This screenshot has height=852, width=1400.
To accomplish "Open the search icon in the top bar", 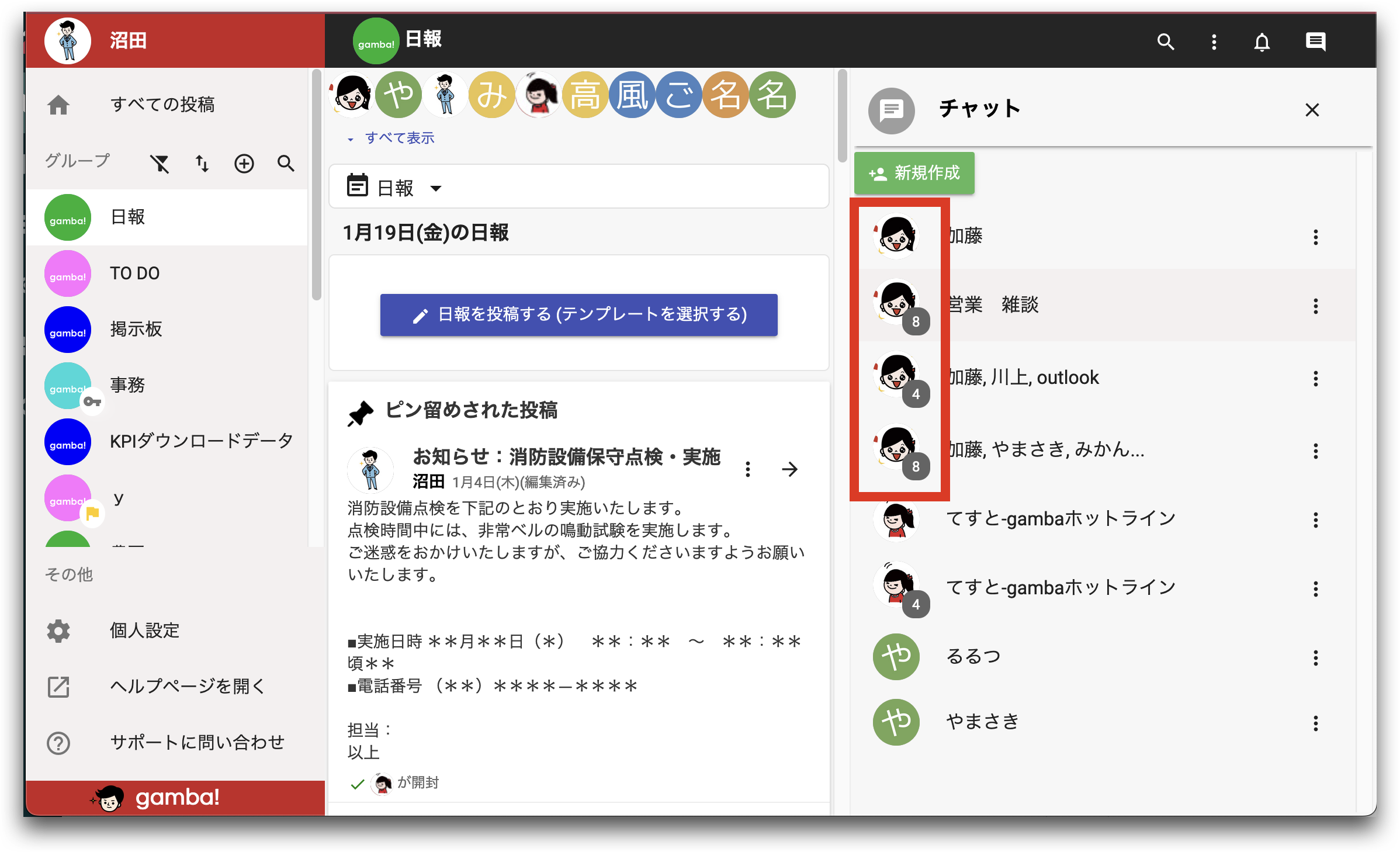I will point(1165,41).
